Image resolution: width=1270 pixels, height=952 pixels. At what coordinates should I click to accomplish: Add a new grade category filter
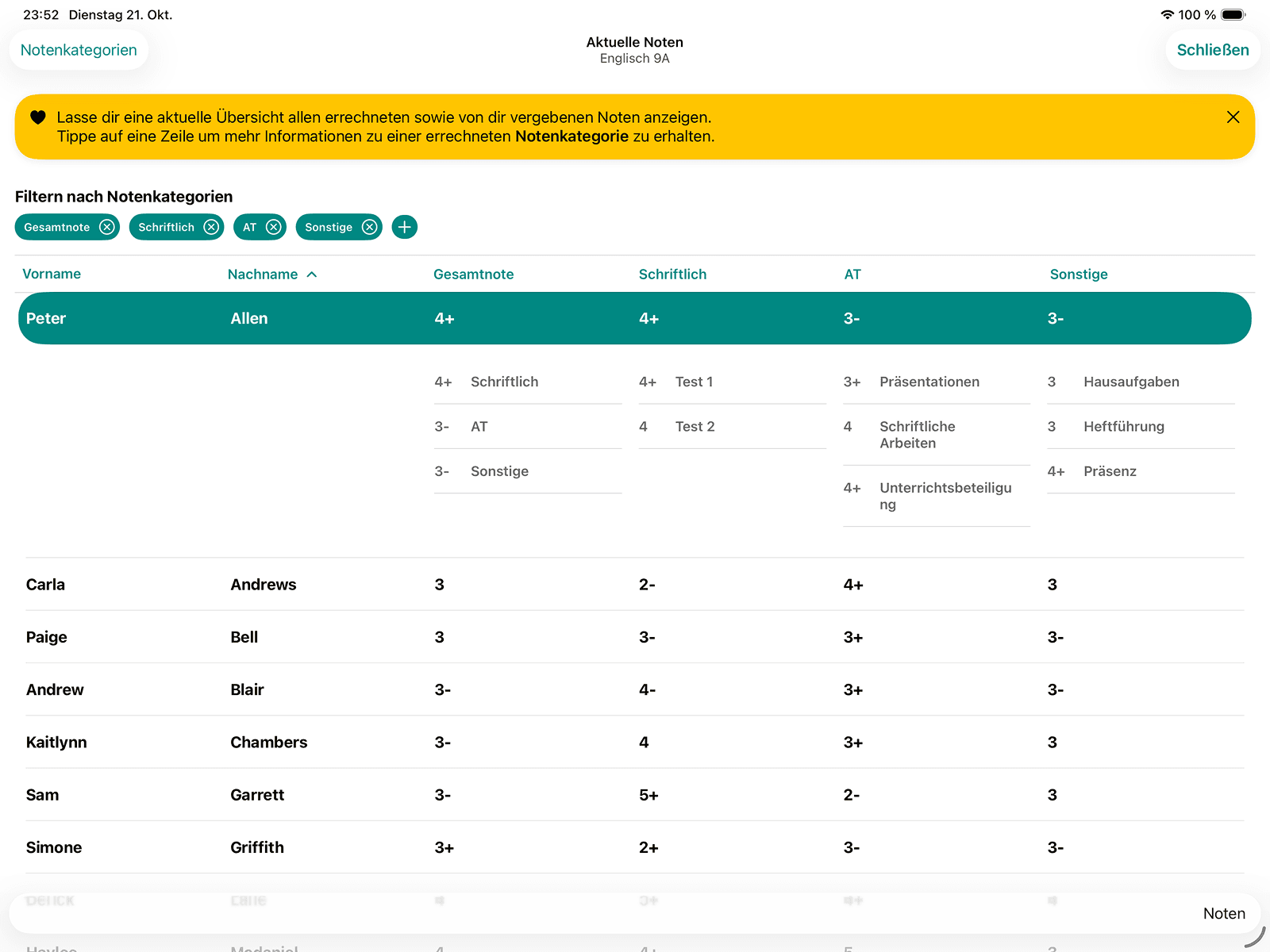(405, 228)
